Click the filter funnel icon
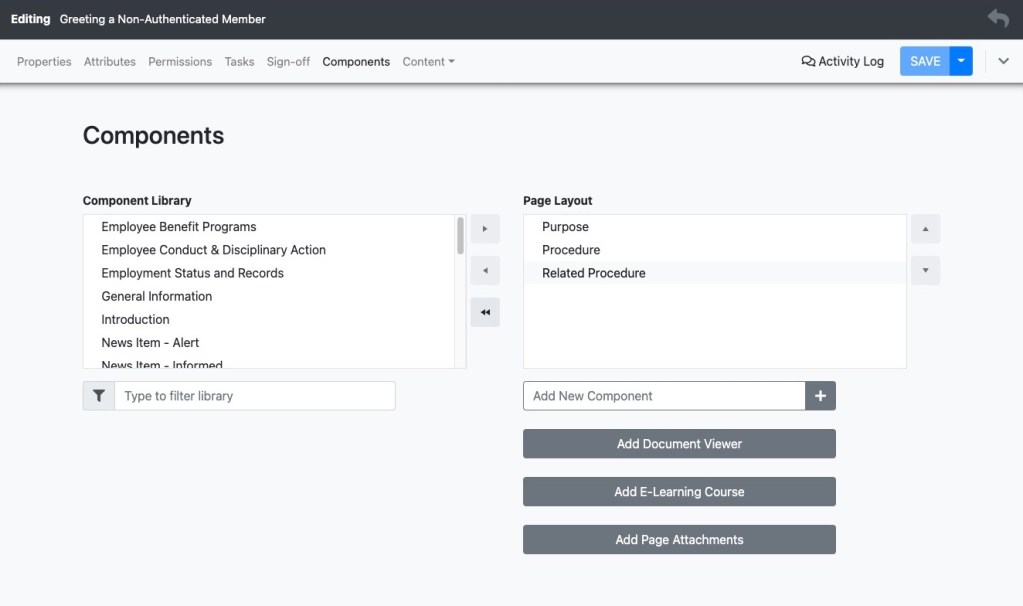1023x606 pixels. tap(97, 395)
